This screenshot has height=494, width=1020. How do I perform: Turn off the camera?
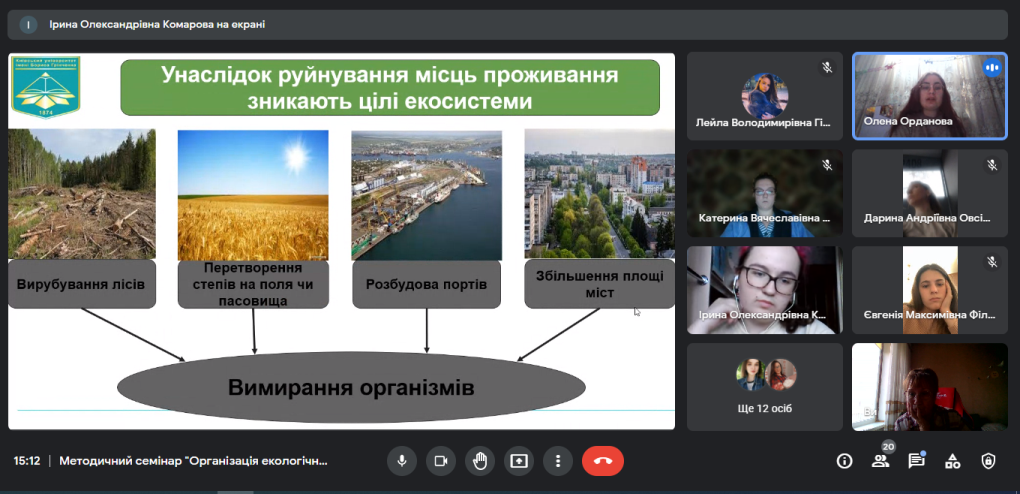440,461
